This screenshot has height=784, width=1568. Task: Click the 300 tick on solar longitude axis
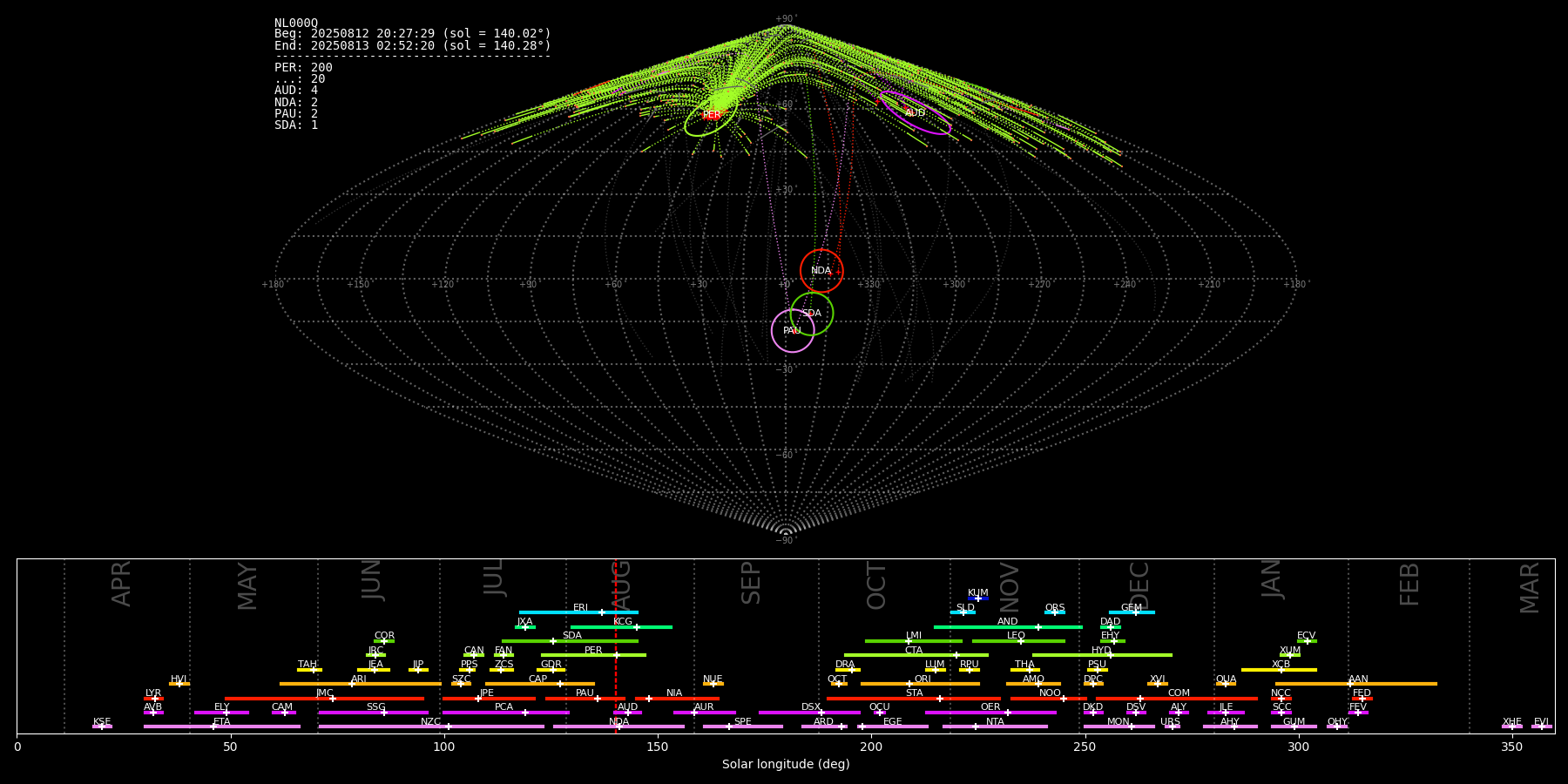coord(1298,747)
